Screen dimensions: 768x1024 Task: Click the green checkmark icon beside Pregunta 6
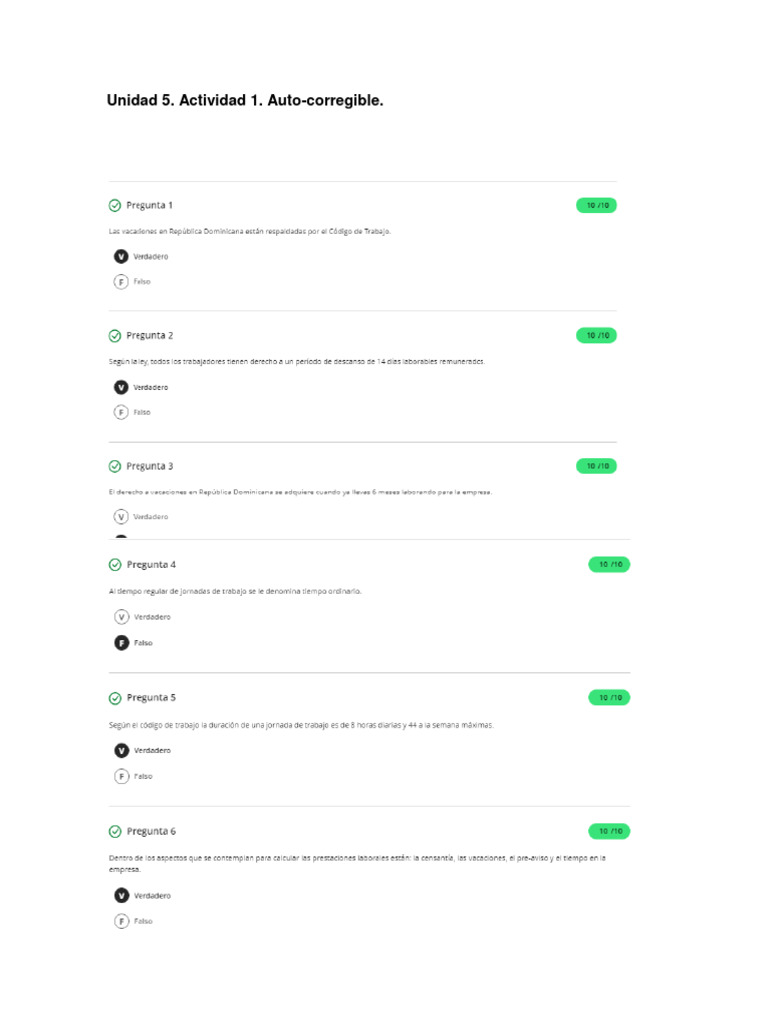pyautogui.click(x=115, y=831)
